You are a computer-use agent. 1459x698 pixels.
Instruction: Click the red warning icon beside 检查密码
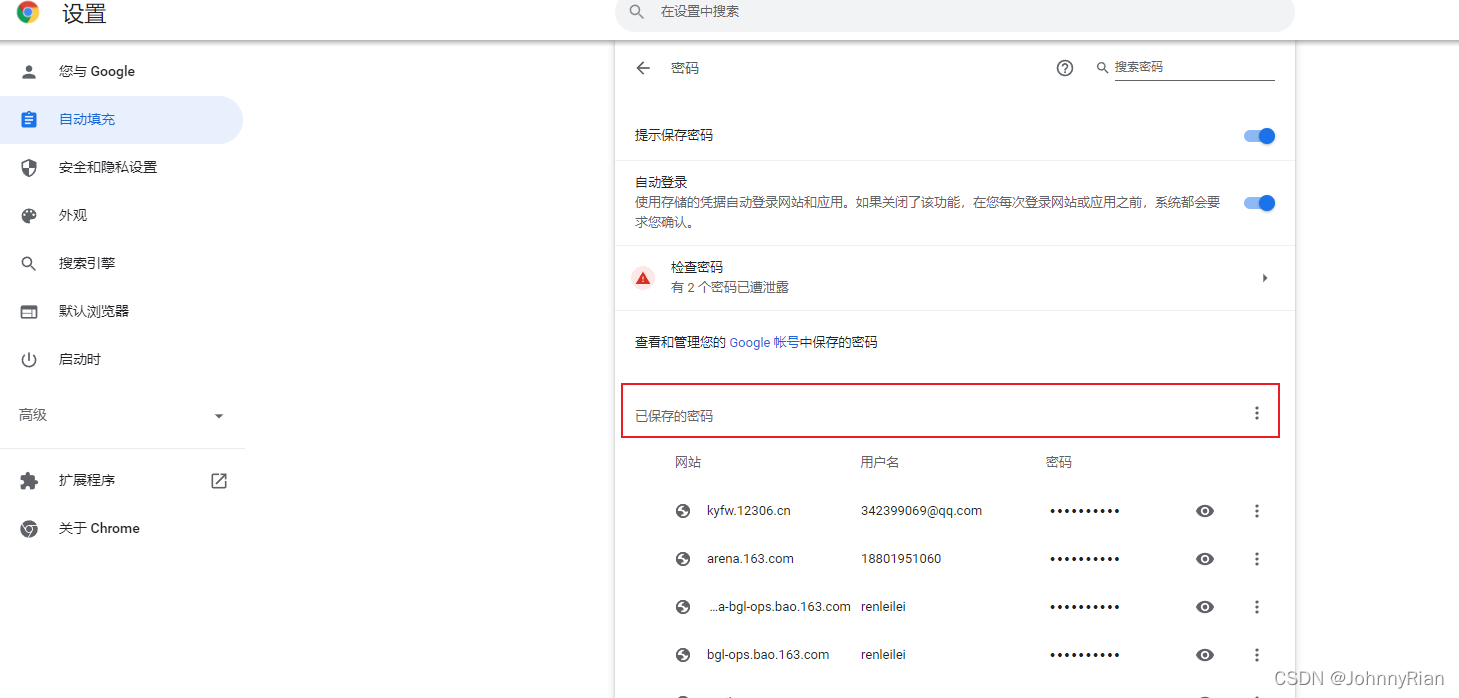[x=643, y=278]
